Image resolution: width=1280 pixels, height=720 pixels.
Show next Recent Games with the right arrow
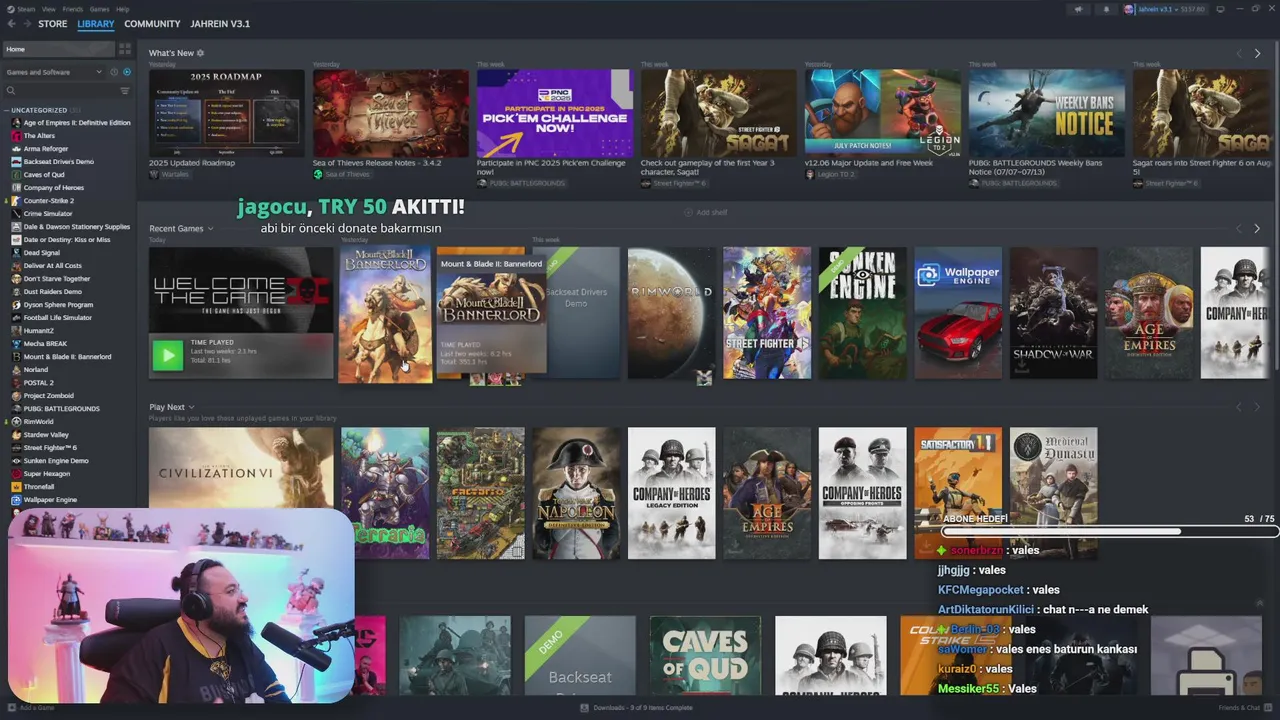[1257, 229]
